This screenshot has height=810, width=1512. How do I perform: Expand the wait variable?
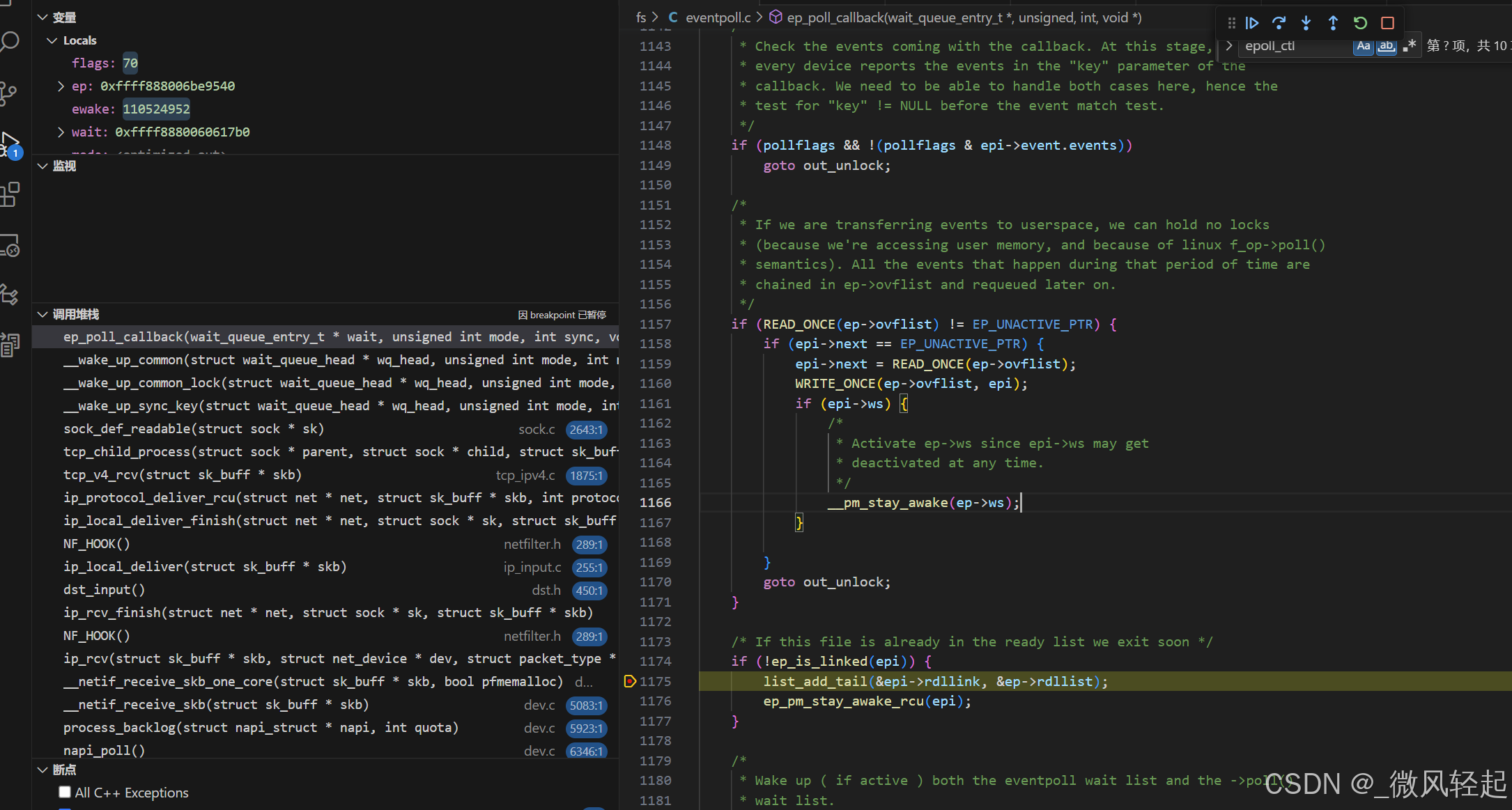(x=61, y=132)
